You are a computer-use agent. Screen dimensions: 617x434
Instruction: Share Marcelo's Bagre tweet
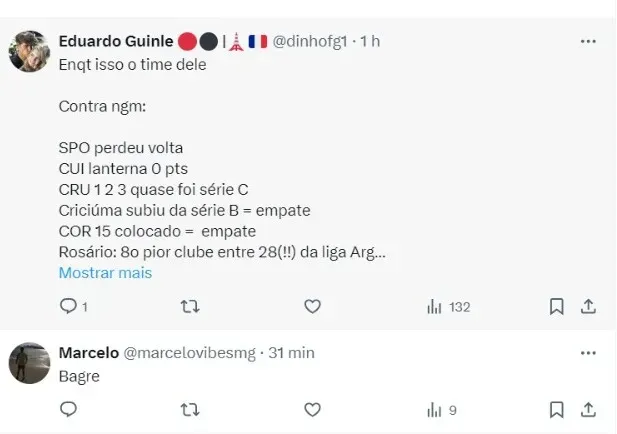click(x=589, y=409)
